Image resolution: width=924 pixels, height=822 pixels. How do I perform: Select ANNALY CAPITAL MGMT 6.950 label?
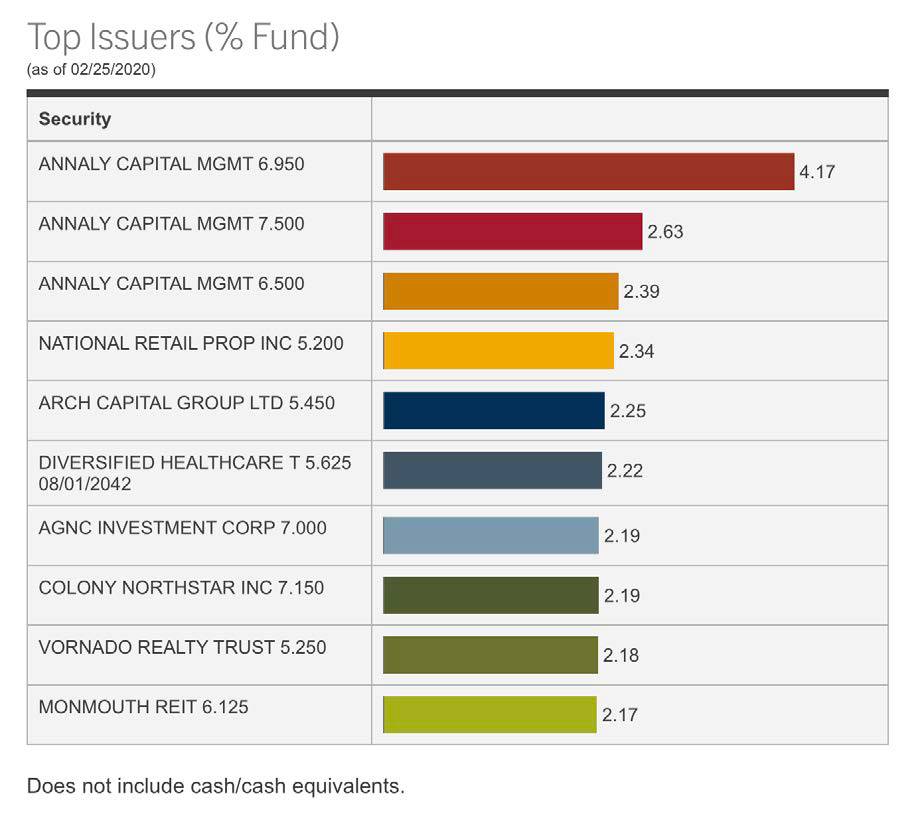pyautogui.click(x=171, y=164)
